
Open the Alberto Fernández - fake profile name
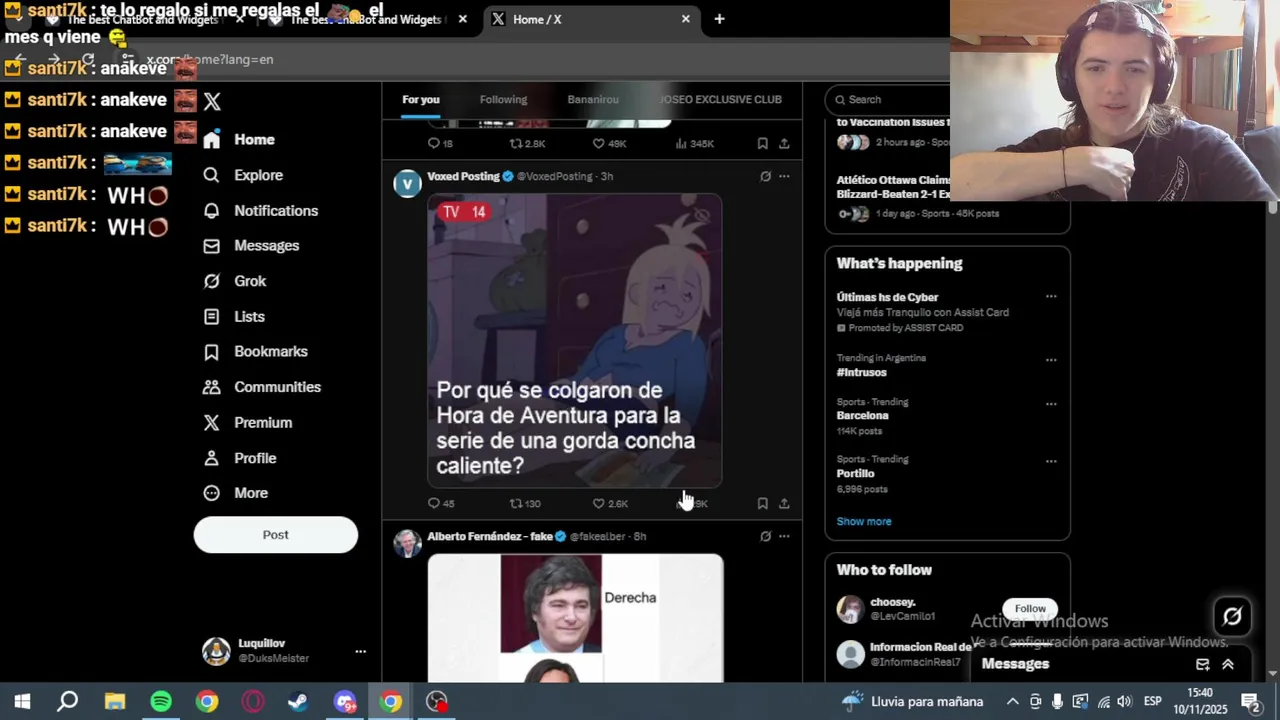point(490,537)
